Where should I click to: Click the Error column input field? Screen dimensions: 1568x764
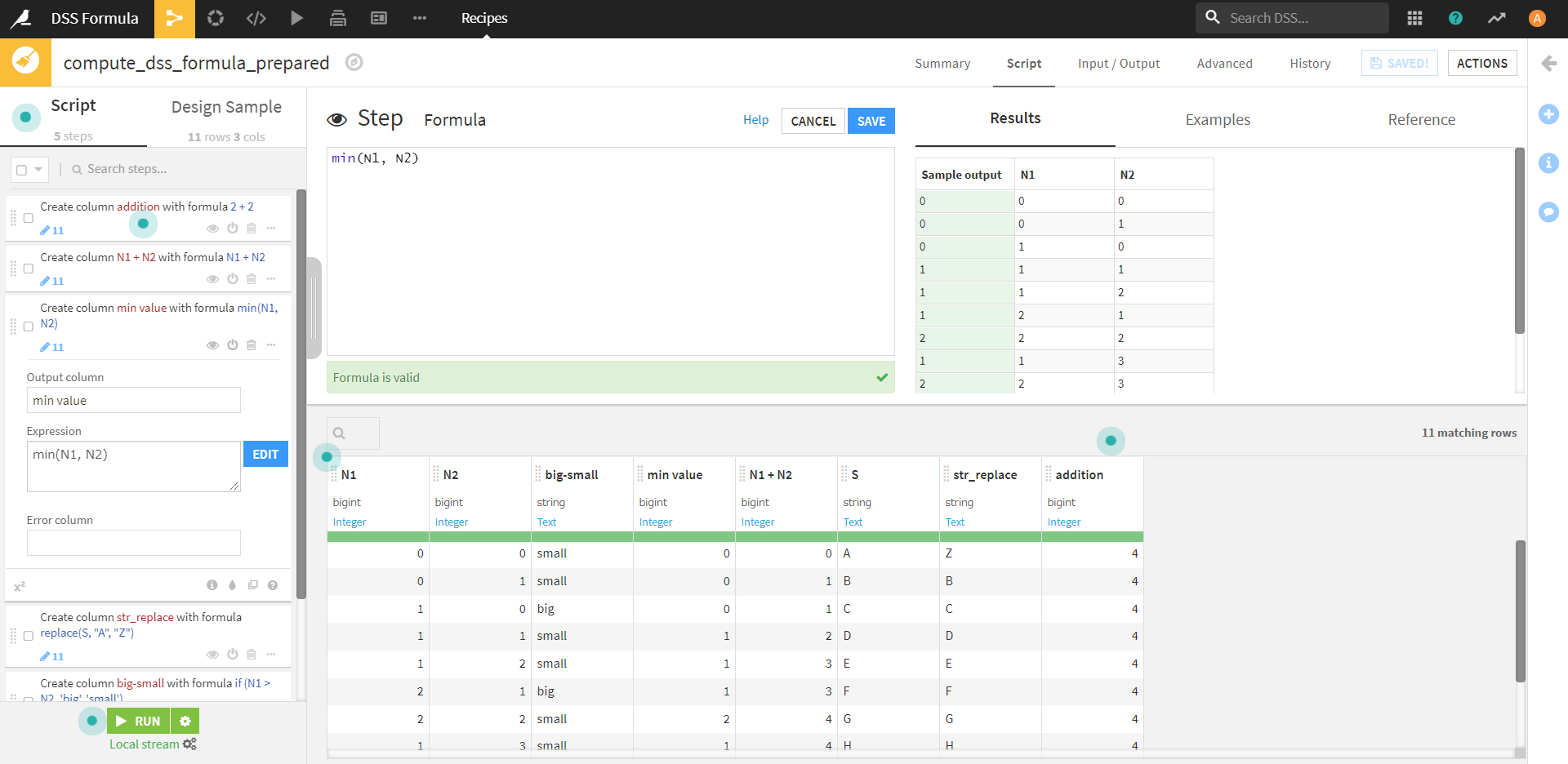tap(133, 542)
